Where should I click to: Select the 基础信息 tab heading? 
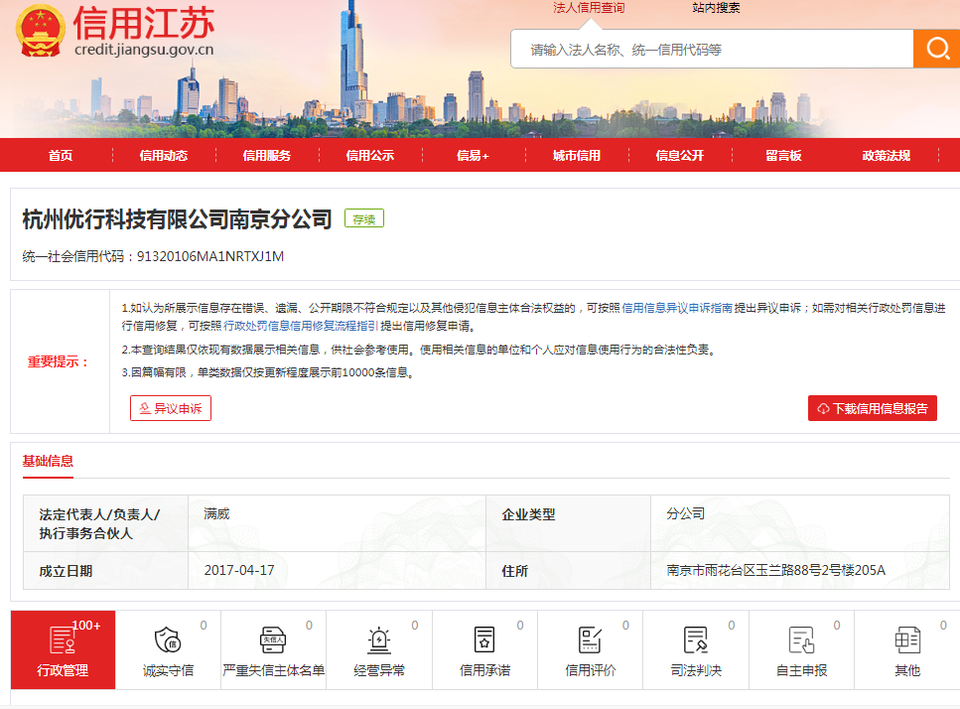pyautogui.click(x=48, y=461)
